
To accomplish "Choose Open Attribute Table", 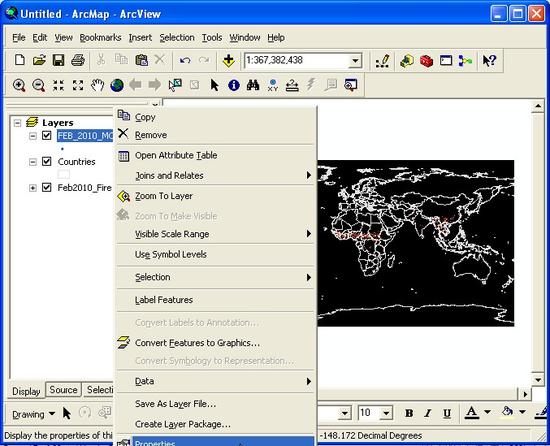I will point(215,155).
